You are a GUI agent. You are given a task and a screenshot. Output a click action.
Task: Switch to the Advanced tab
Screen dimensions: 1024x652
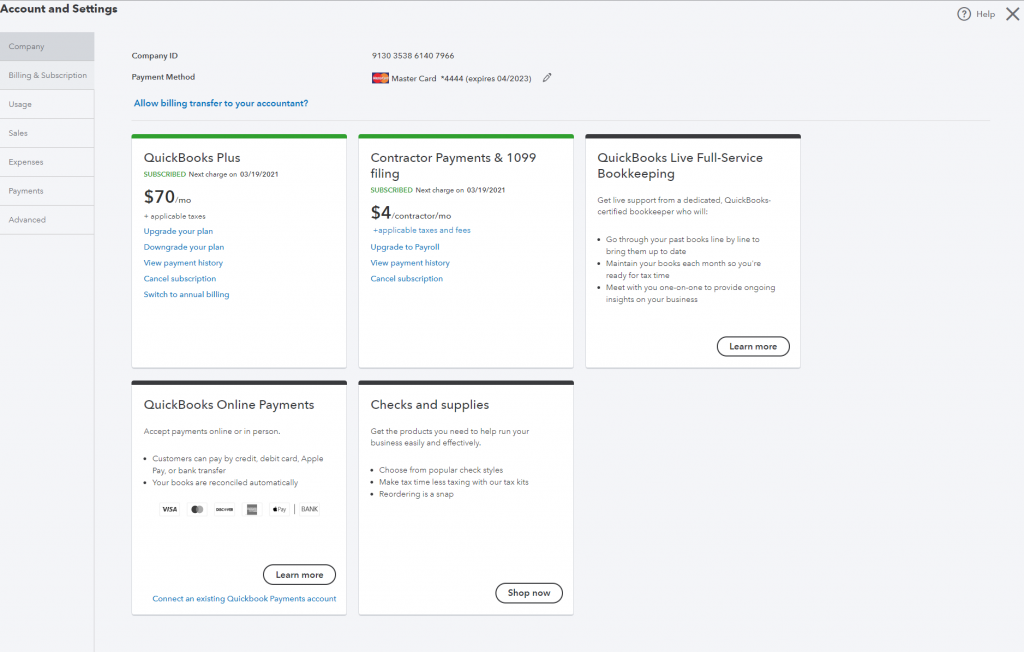tap(47, 220)
